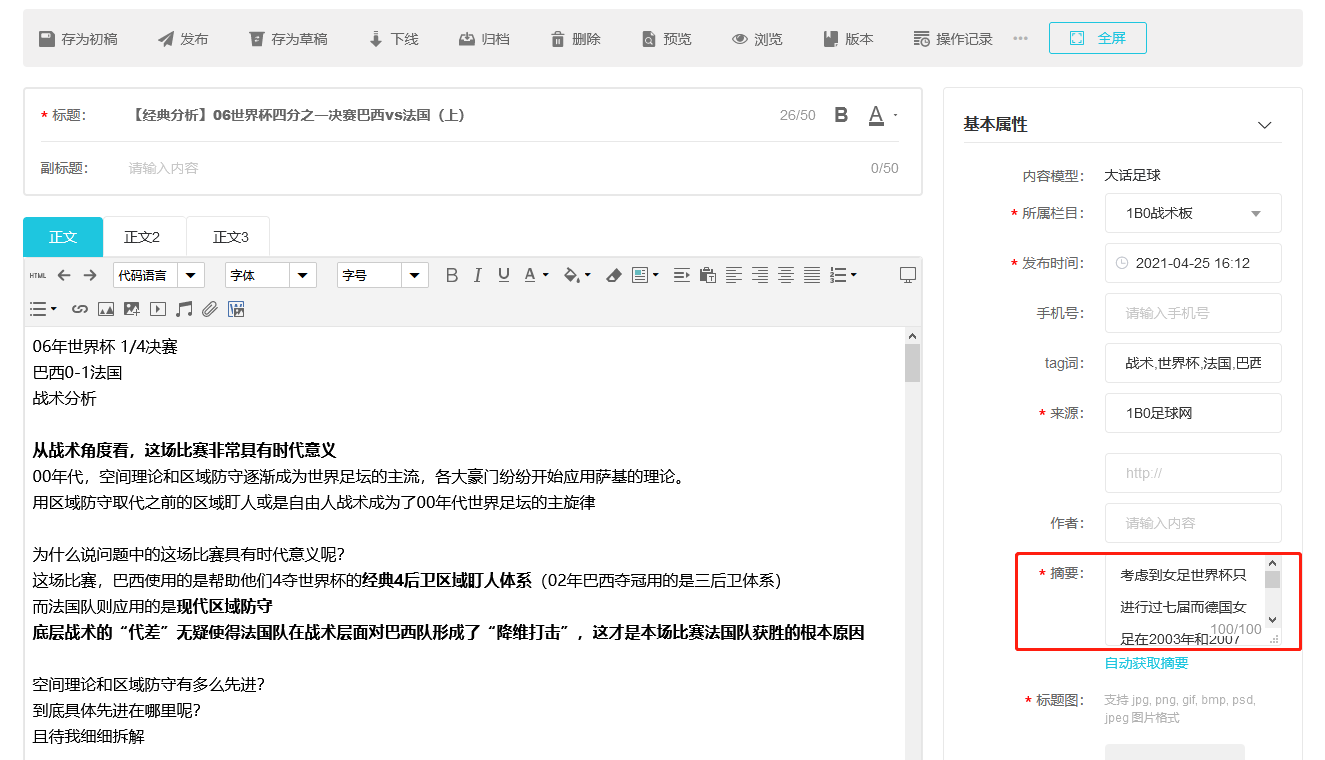Click the last icon in the editor's second toolbar row
Image resolution: width=1325 pixels, height=760 pixels.
click(236, 309)
